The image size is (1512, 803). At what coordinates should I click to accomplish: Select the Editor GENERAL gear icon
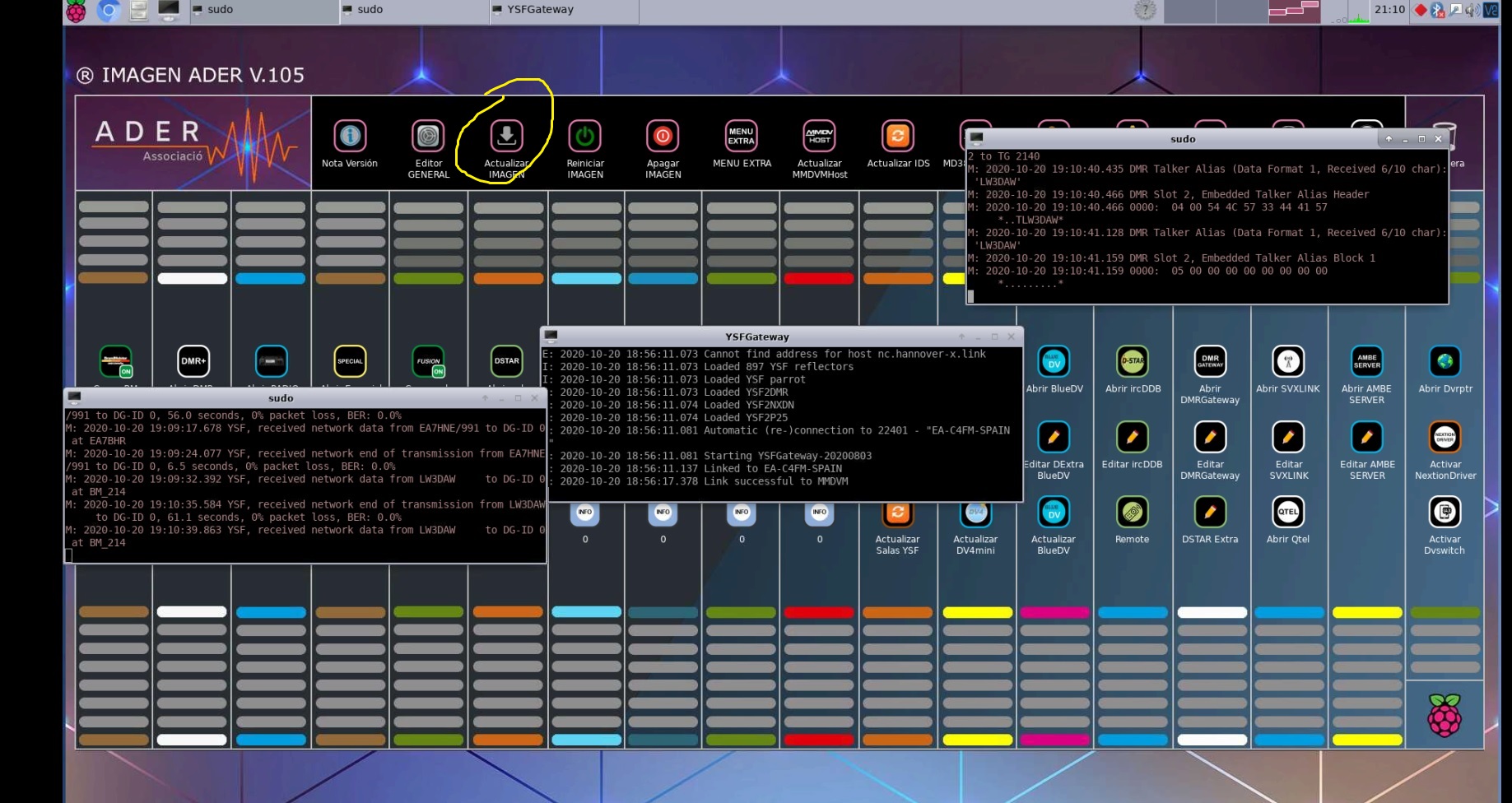click(x=428, y=137)
